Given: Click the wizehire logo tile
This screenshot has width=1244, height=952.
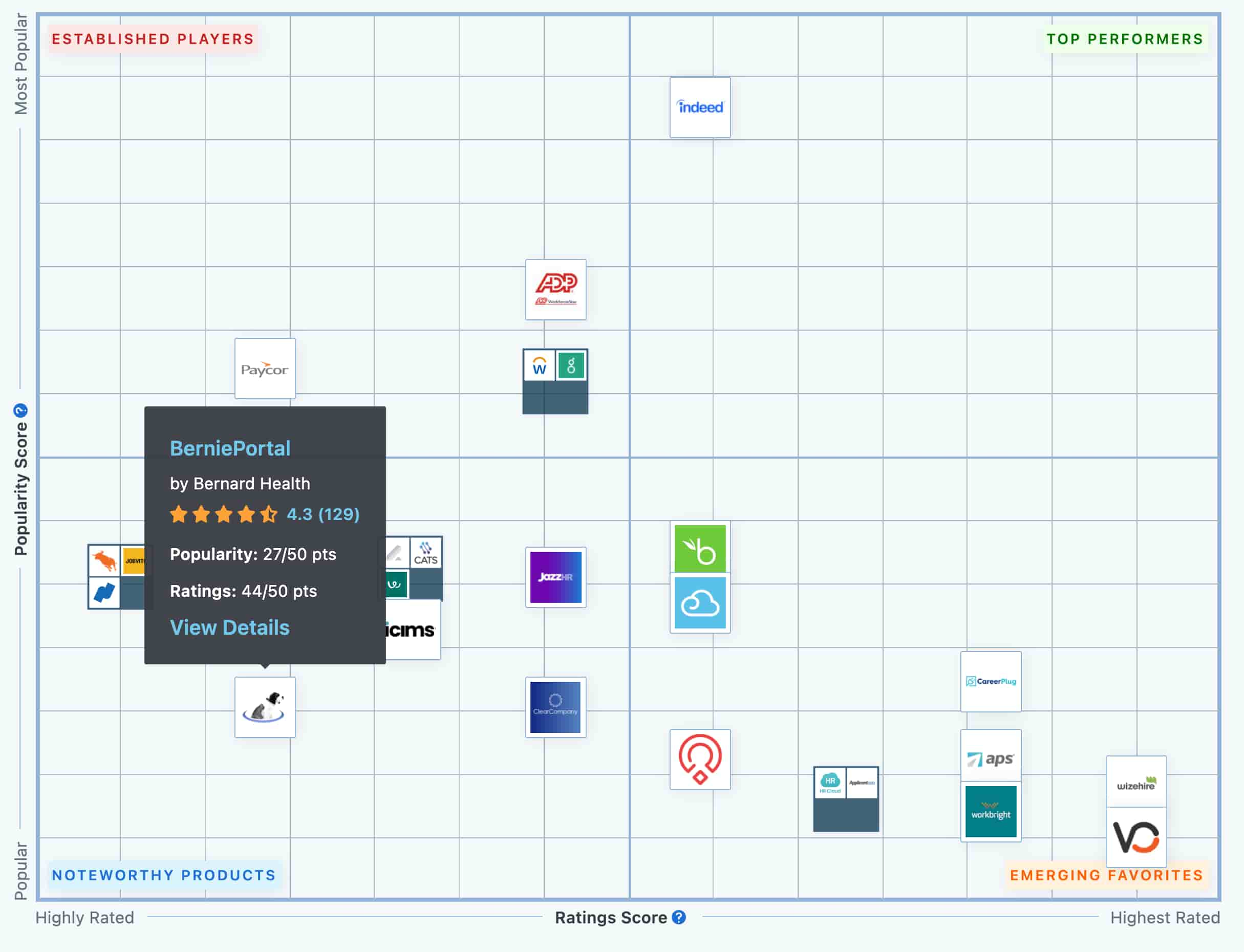Looking at the screenshot, I should tap(1136, 783).
